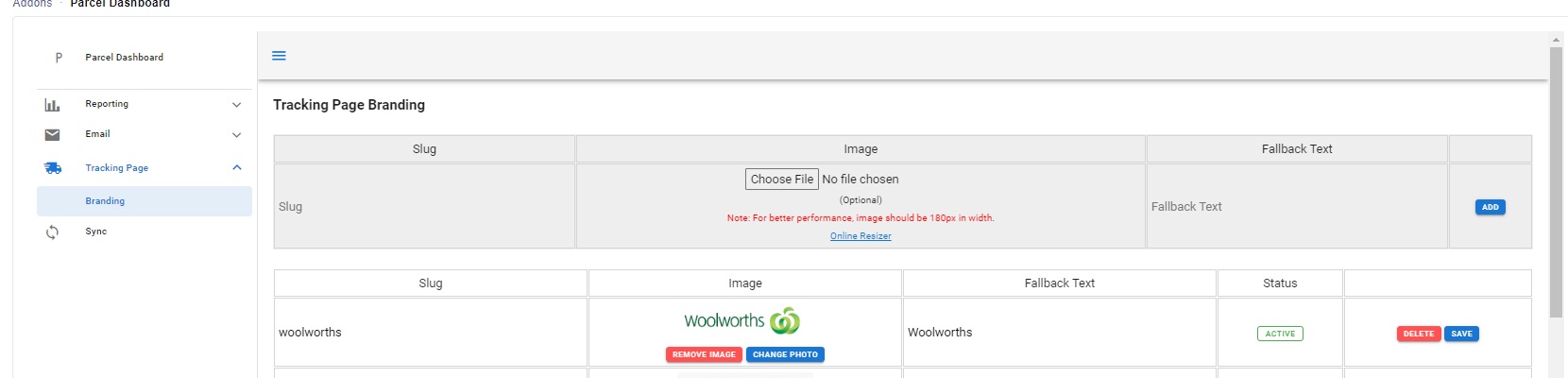Click the hamburger menu icon
This screenshot has height=378, width=1568.
[279, 56]
